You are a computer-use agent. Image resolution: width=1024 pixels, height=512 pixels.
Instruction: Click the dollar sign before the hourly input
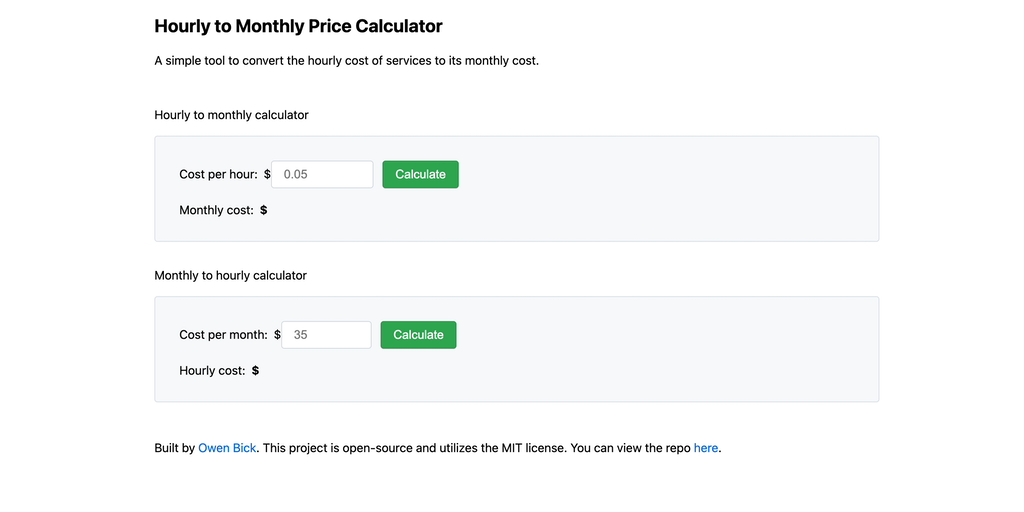point(267,174)
